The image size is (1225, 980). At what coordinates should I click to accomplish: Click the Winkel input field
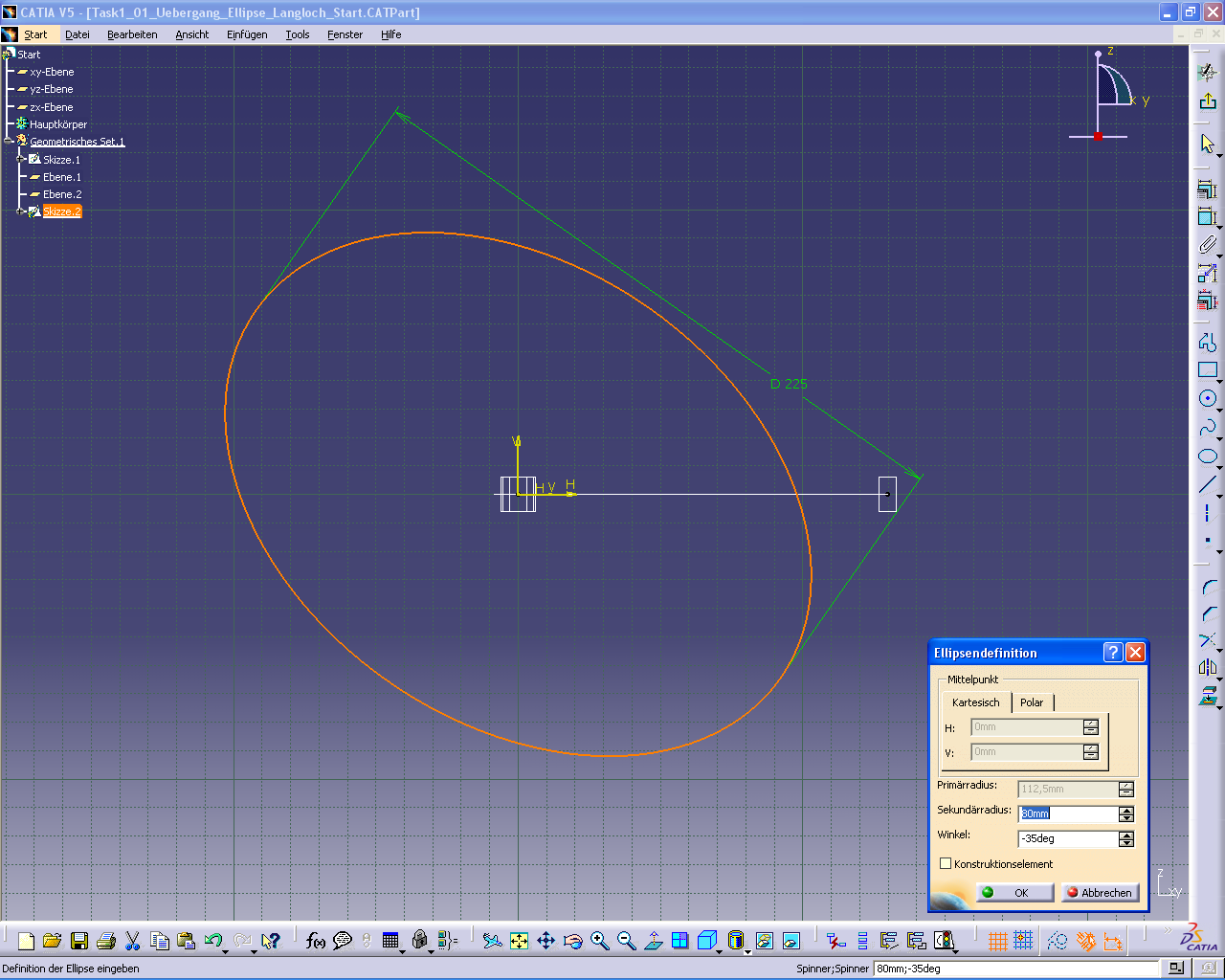1068,838
